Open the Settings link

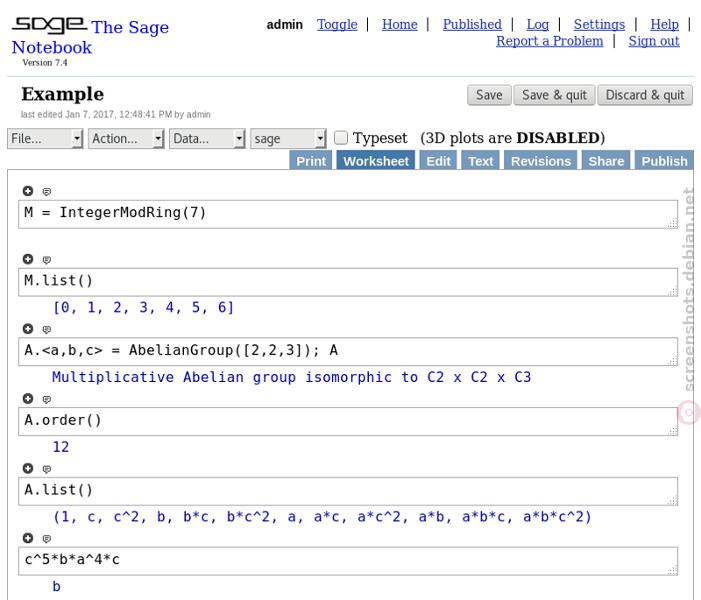[599, 24]
